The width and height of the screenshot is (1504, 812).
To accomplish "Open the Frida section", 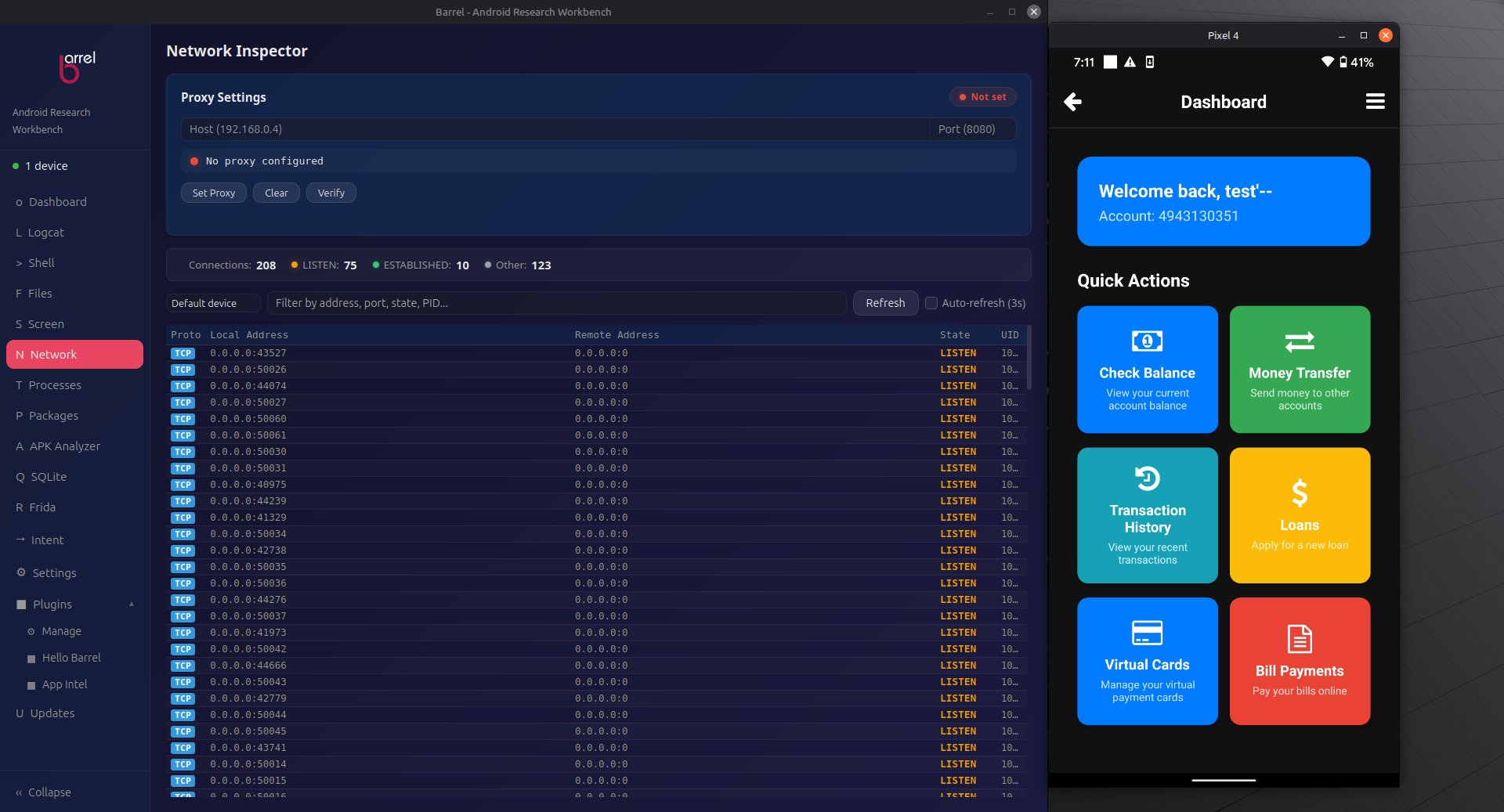I will [74, 507].
